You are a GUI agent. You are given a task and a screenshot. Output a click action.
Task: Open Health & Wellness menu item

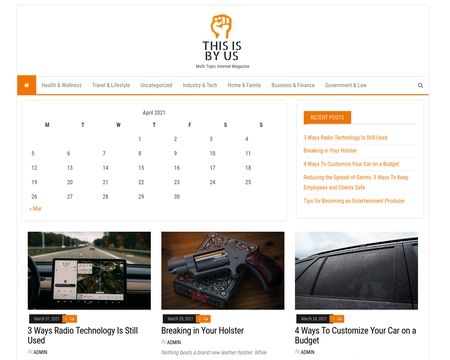point(62,85)
